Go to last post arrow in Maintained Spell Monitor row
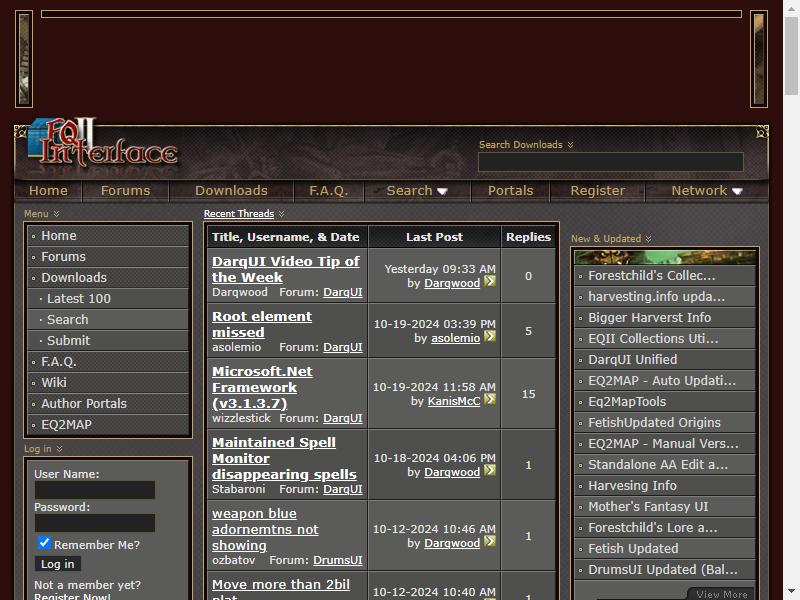Image resolution: width=800 pixels, height=600 pixels. pos(490,470)
